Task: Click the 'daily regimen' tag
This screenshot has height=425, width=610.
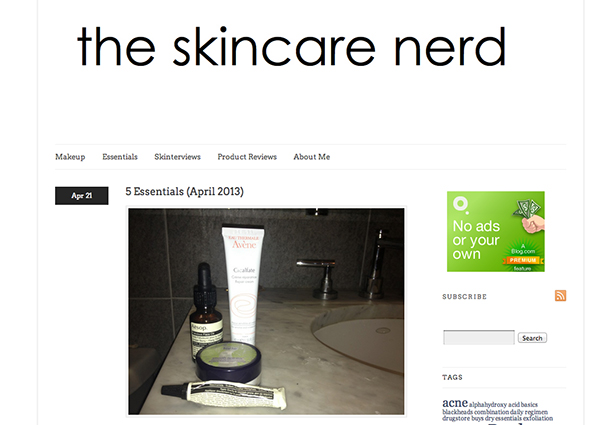Action: tap(529, 412)
